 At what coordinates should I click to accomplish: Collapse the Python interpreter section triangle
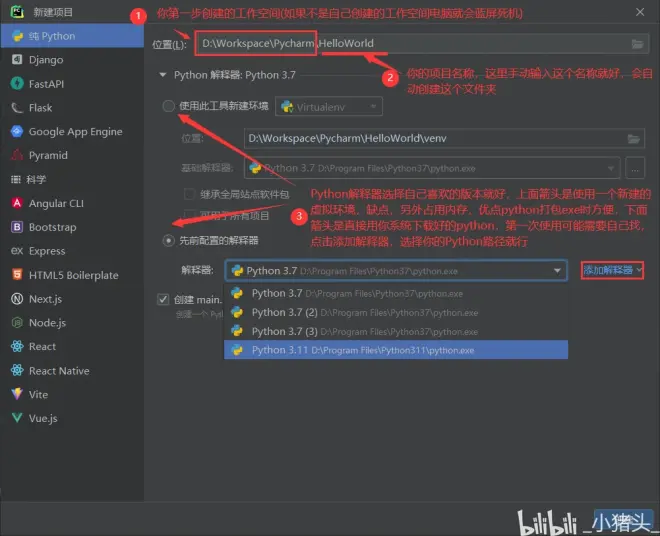(163, 75)
